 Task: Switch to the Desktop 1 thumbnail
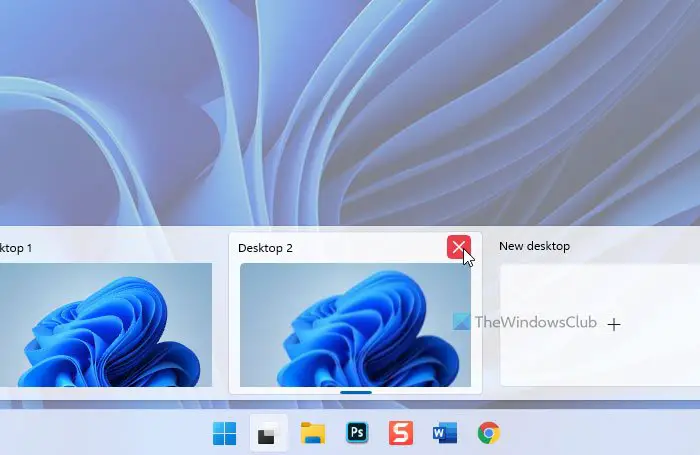point(106,325)
